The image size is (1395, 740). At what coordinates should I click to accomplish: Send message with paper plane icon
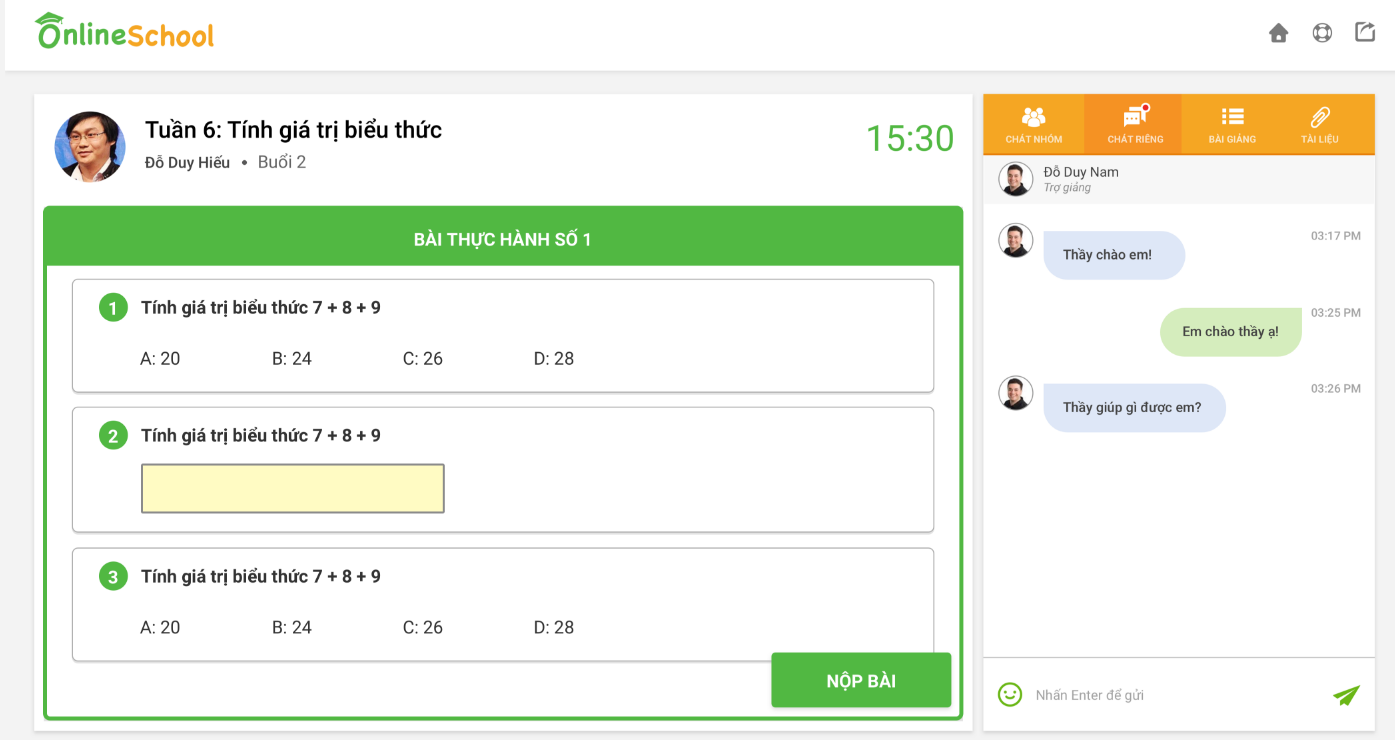[x=1346, y=695]
